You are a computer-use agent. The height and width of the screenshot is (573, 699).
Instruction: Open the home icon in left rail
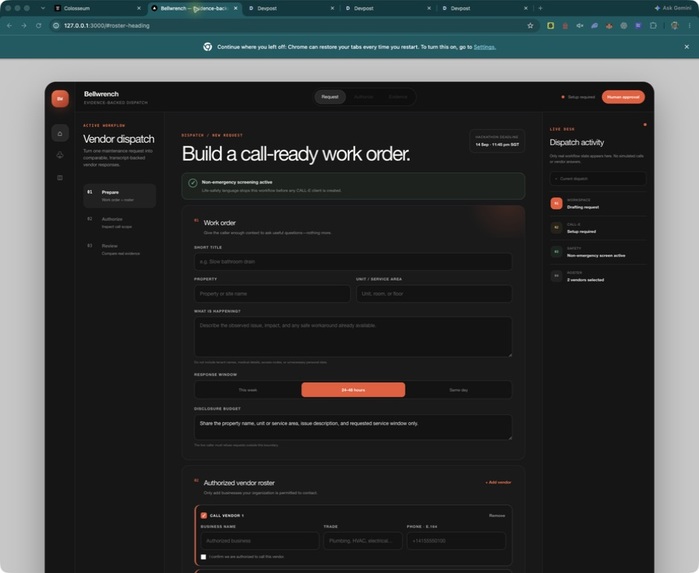click(x=60, y=133)
